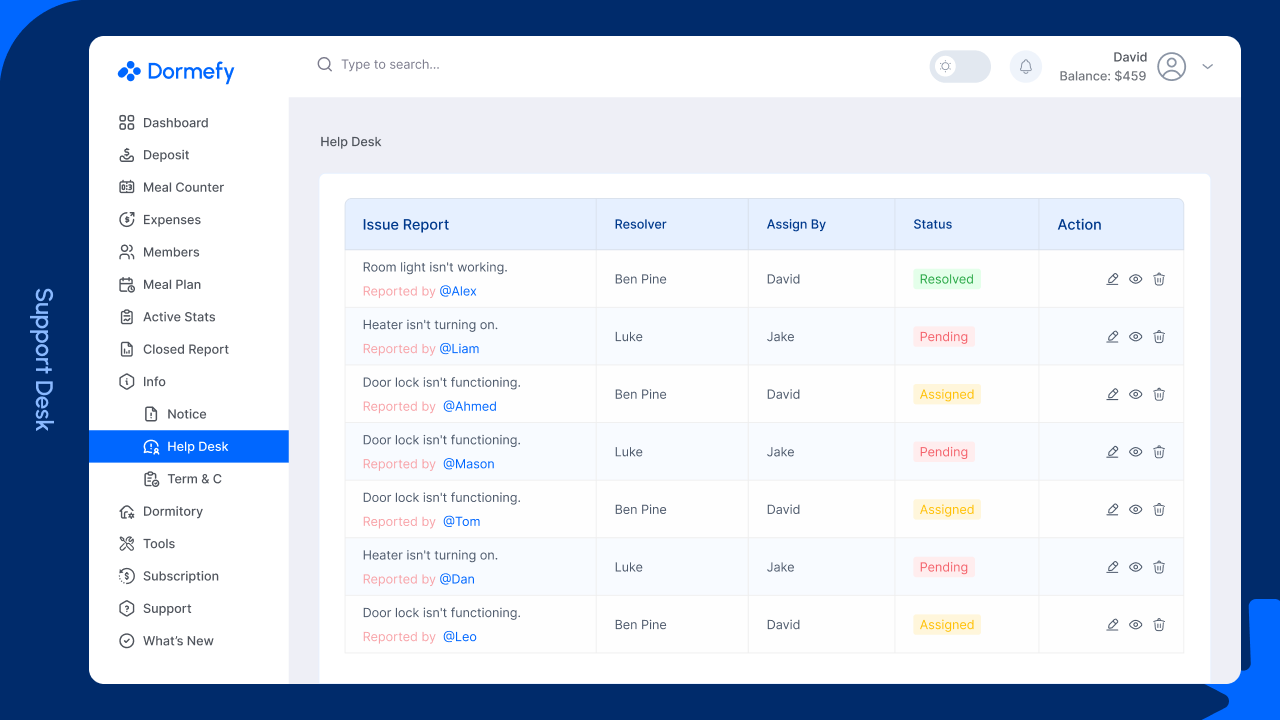Edit the Door lock issue reported by Ahmed

tap(1112, 394)
